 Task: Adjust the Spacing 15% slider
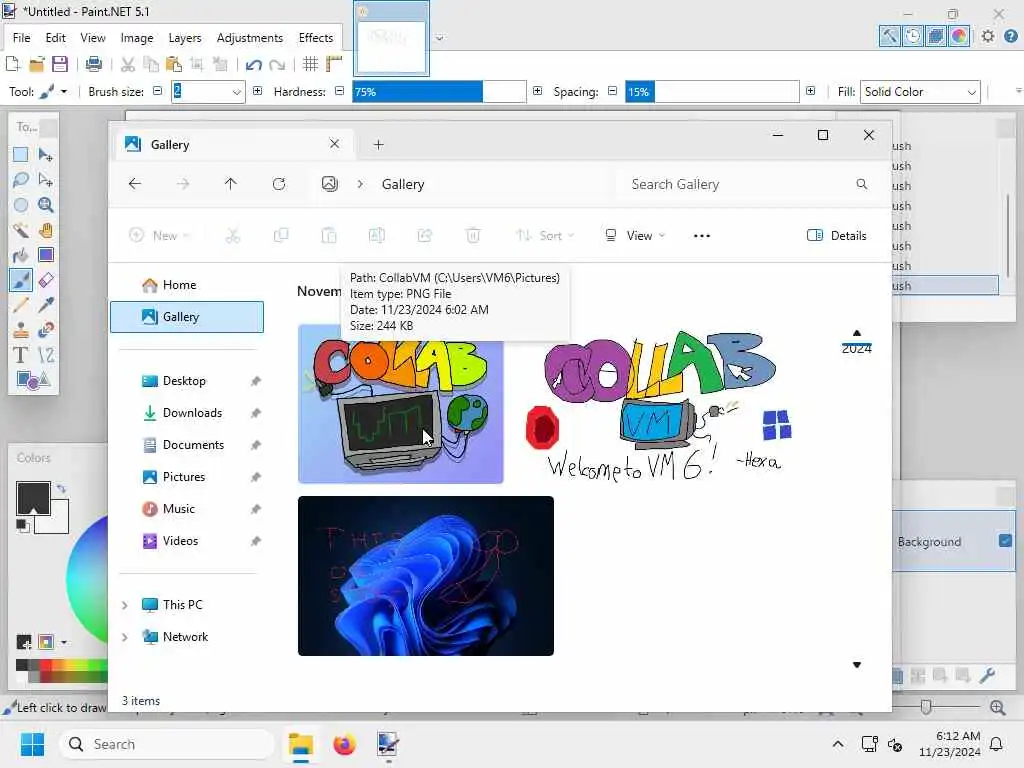tap(712, 92)
